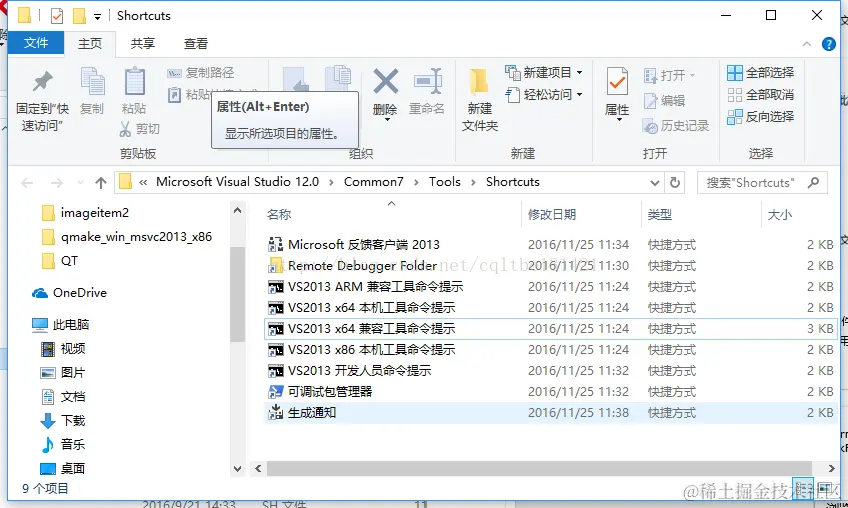
Task: Click Common7 in the breadcrumb path
Action: pyautogui.click(x=374, y=182)
